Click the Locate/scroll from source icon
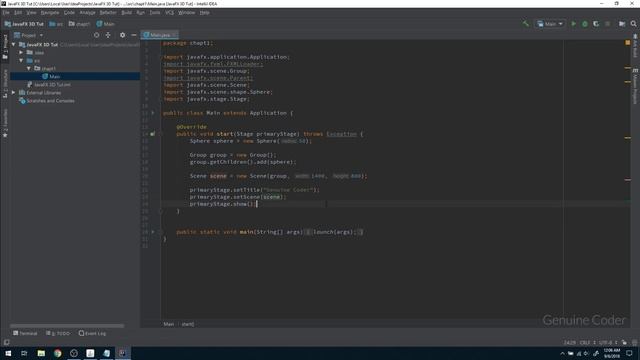Viewport: 640px width, 360px height. [96, 35]
